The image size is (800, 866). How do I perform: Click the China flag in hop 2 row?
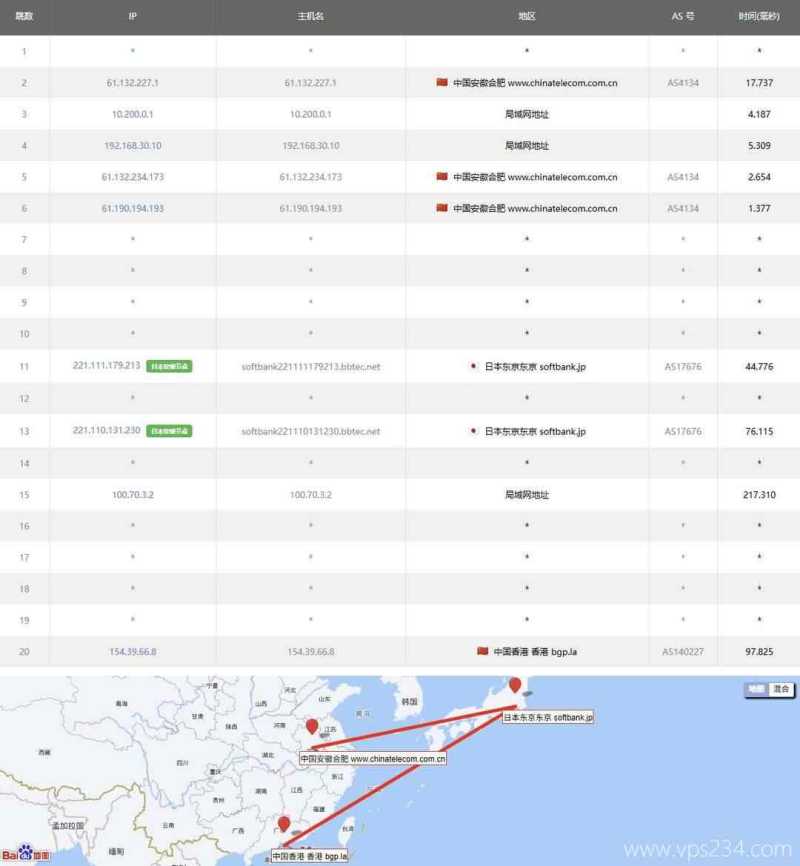pos(442,82)
